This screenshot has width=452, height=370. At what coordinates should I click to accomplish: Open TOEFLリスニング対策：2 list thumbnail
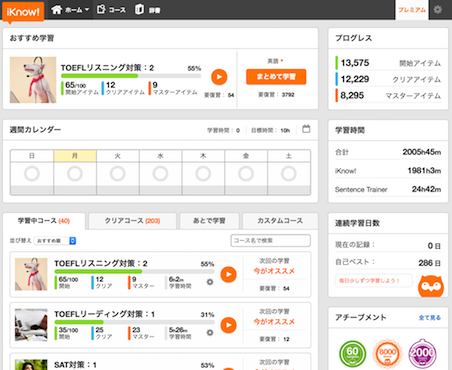click(x=31, y=274)
